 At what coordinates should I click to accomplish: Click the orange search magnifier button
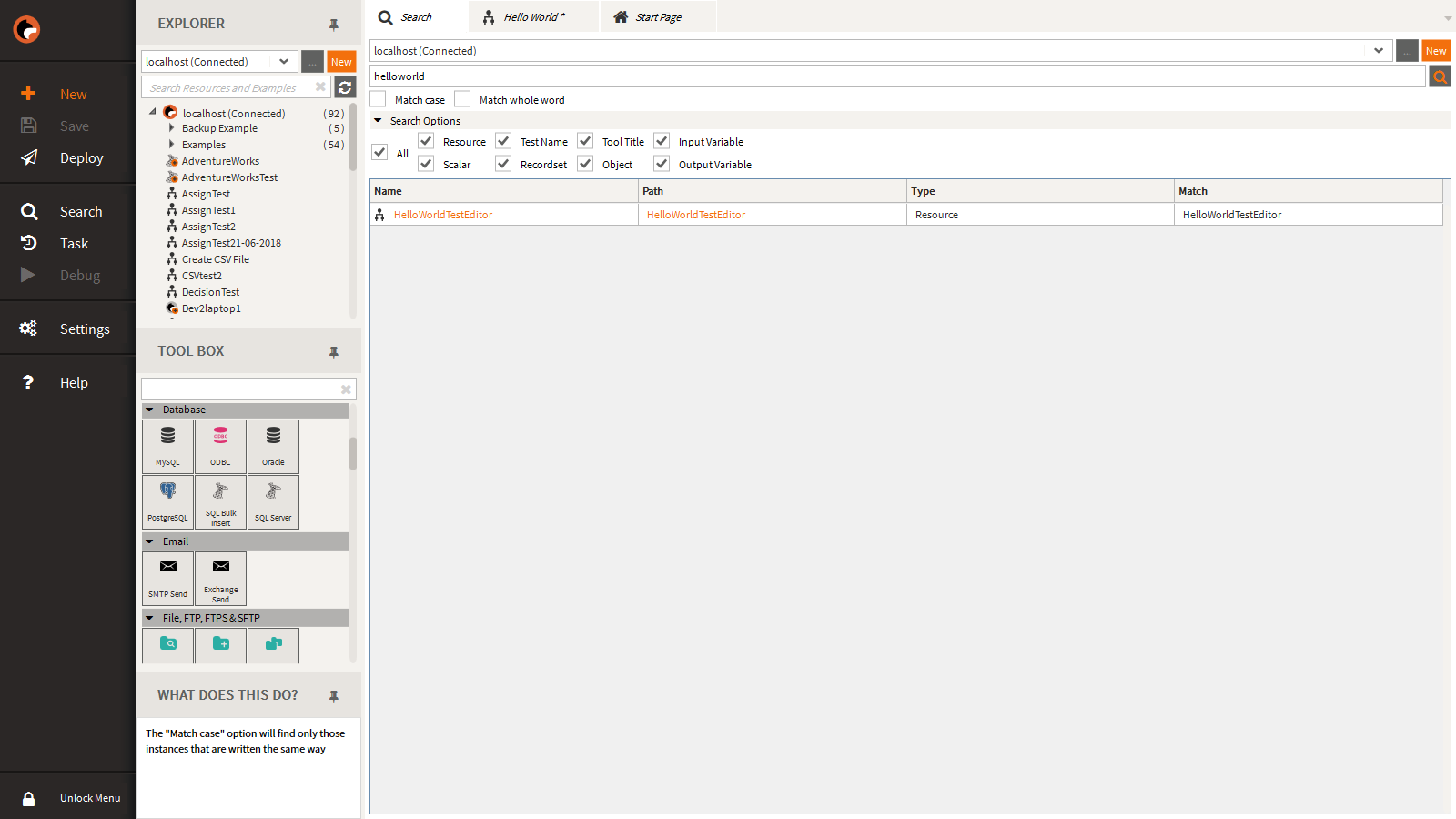1440,77
